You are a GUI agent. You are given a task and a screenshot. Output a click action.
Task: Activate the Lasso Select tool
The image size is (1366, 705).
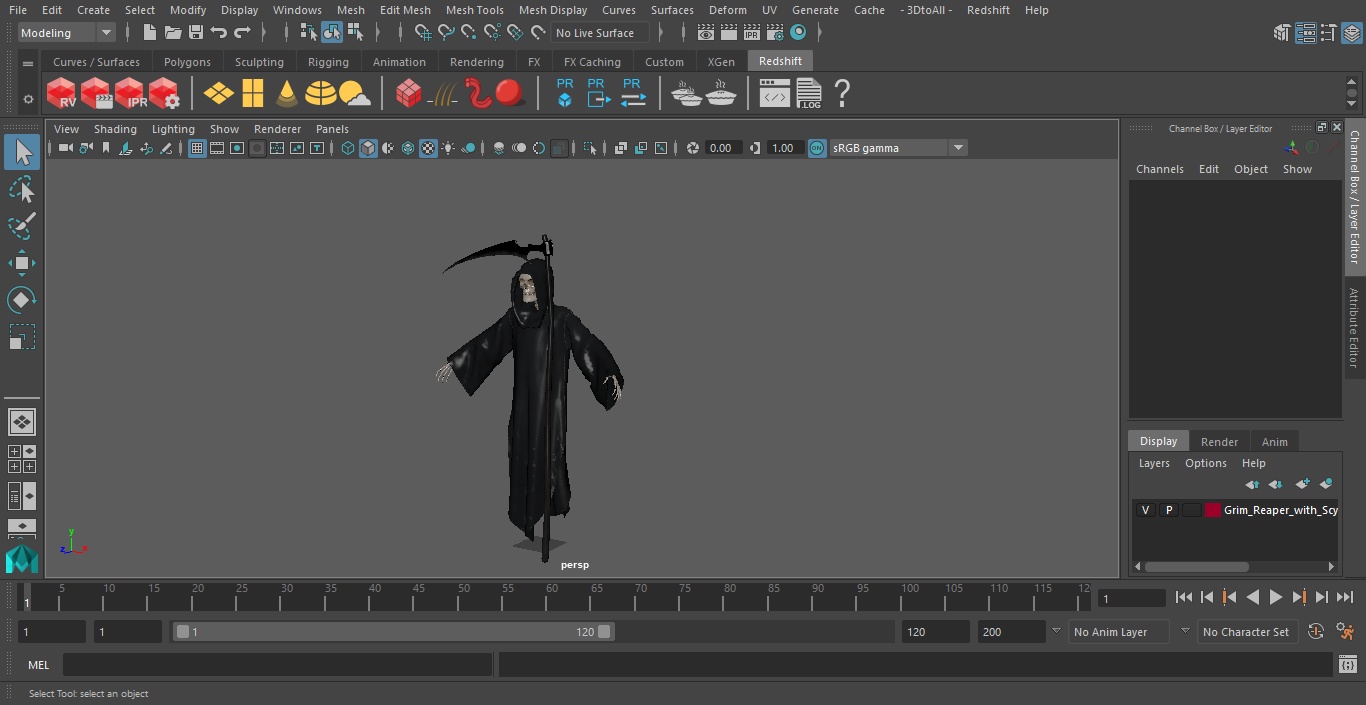(21, 189)
